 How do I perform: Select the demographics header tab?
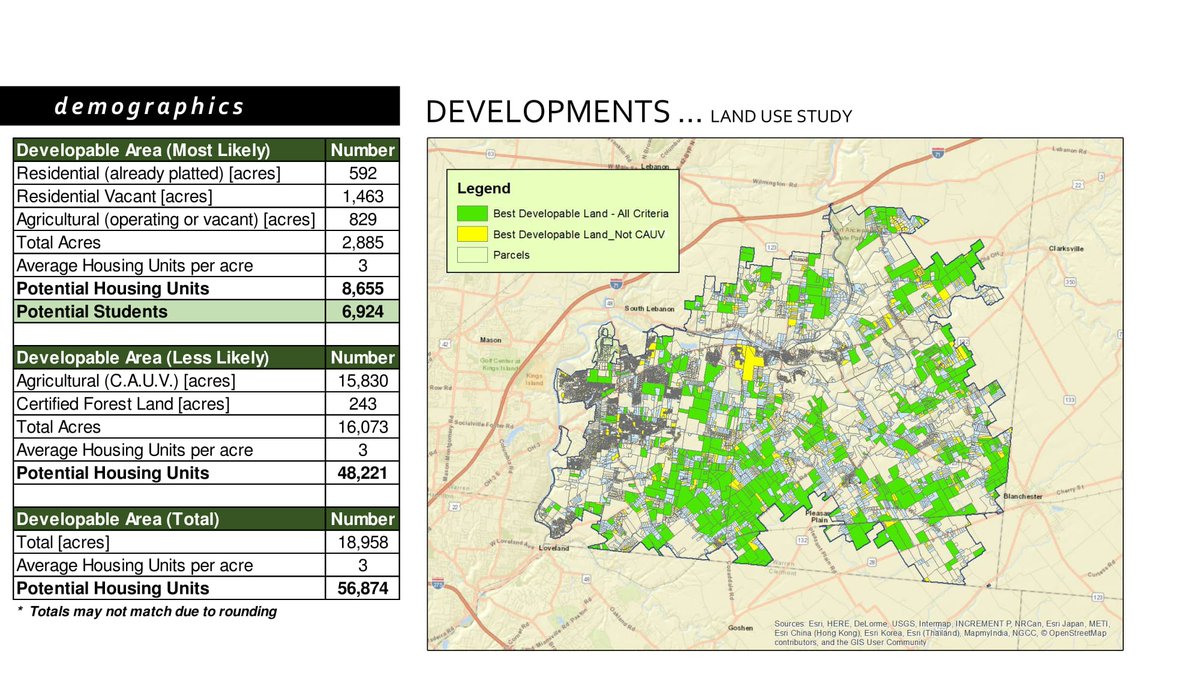point(151,105)
